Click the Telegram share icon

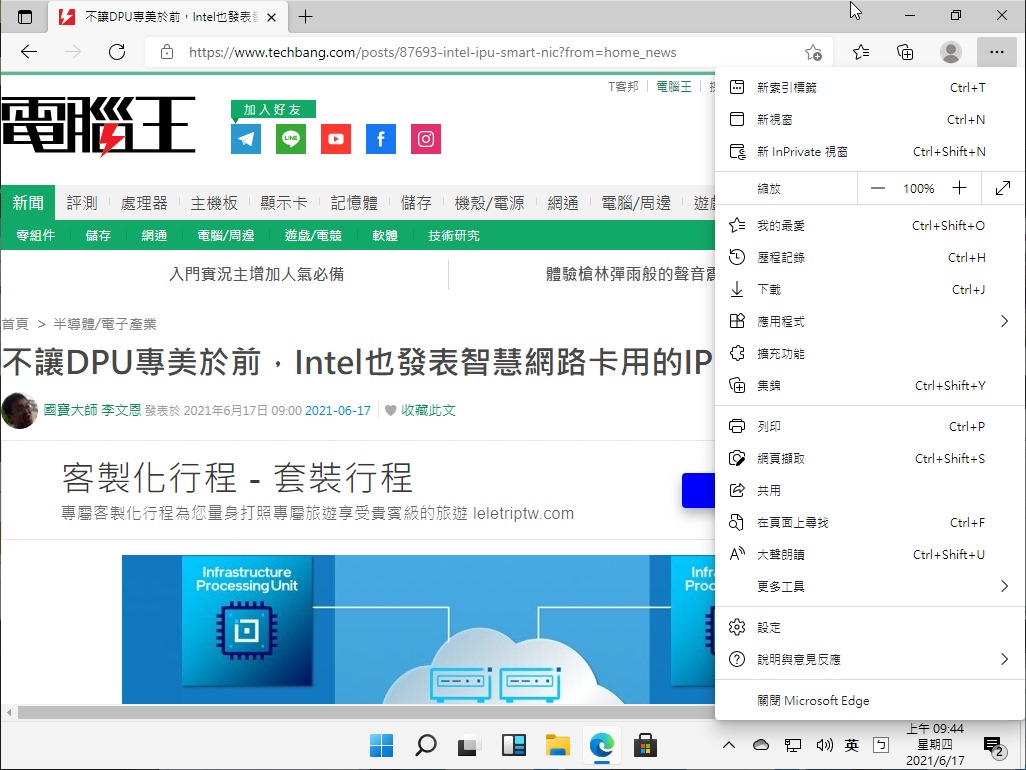pyautogui.click(x=245, y=139)
